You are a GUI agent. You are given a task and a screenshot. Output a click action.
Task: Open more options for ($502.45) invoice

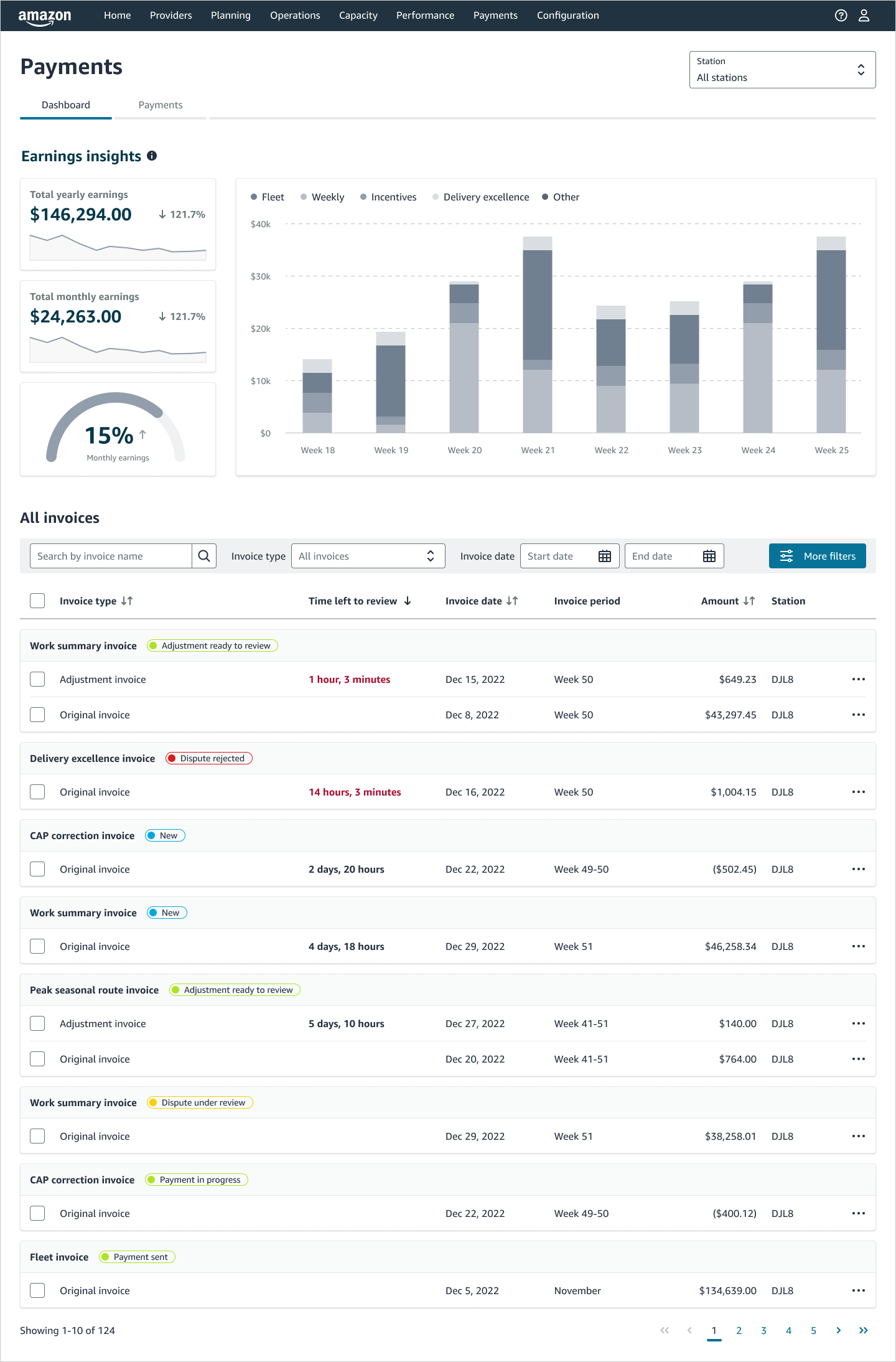pyautogui.click(x=859, y=869)
